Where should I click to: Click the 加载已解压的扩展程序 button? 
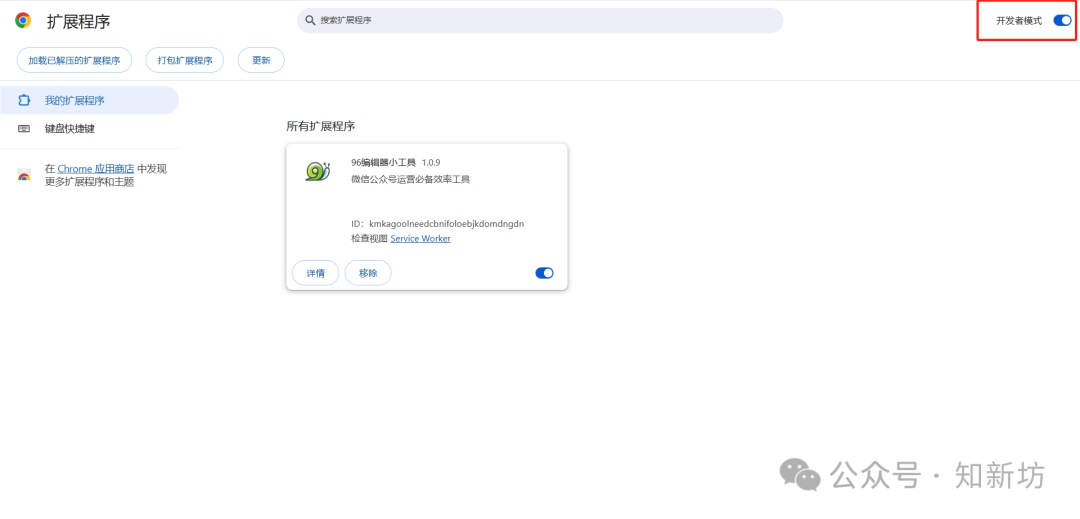[x=74, y=61]
